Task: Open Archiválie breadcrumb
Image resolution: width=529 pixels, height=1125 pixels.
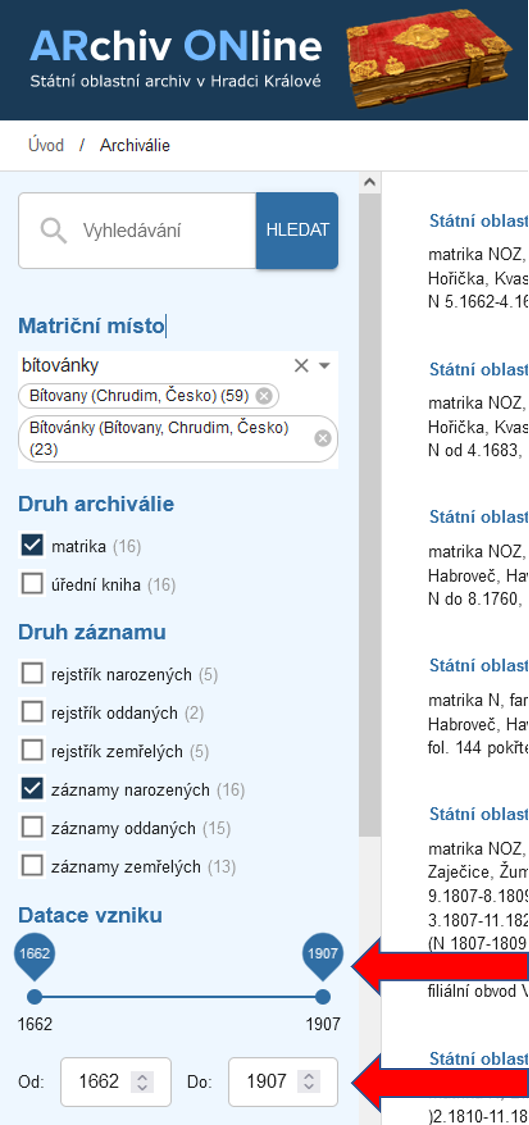Action: pos(135,146)
